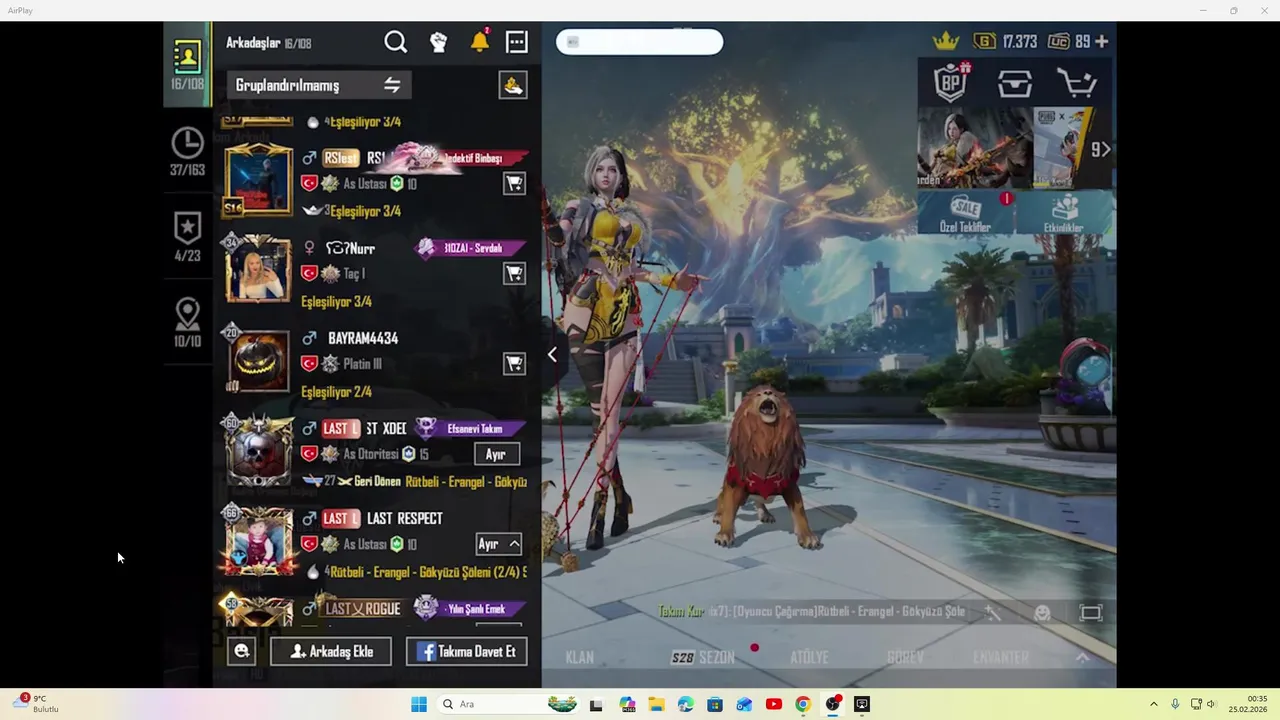This screenshot has width=1280, height=720.
Task: Open the crown icon in top bar
Action: [946, 41]
